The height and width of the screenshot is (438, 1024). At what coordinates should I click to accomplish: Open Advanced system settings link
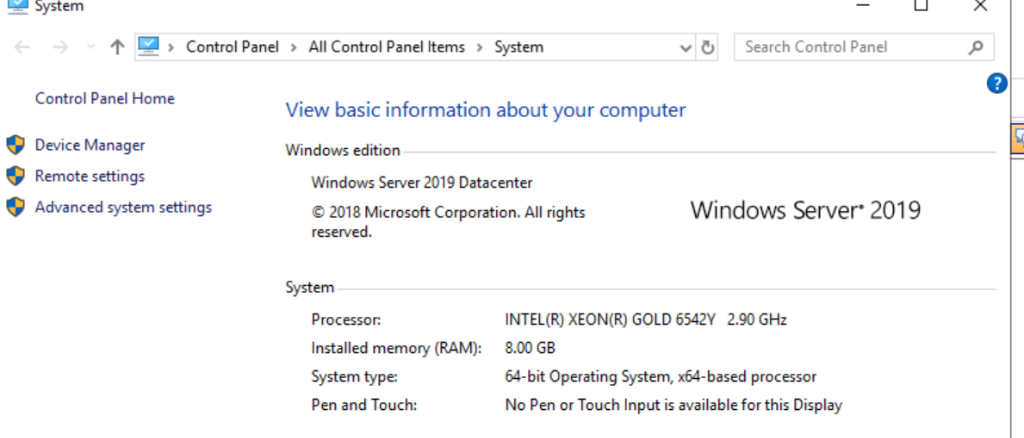(123, 208)
